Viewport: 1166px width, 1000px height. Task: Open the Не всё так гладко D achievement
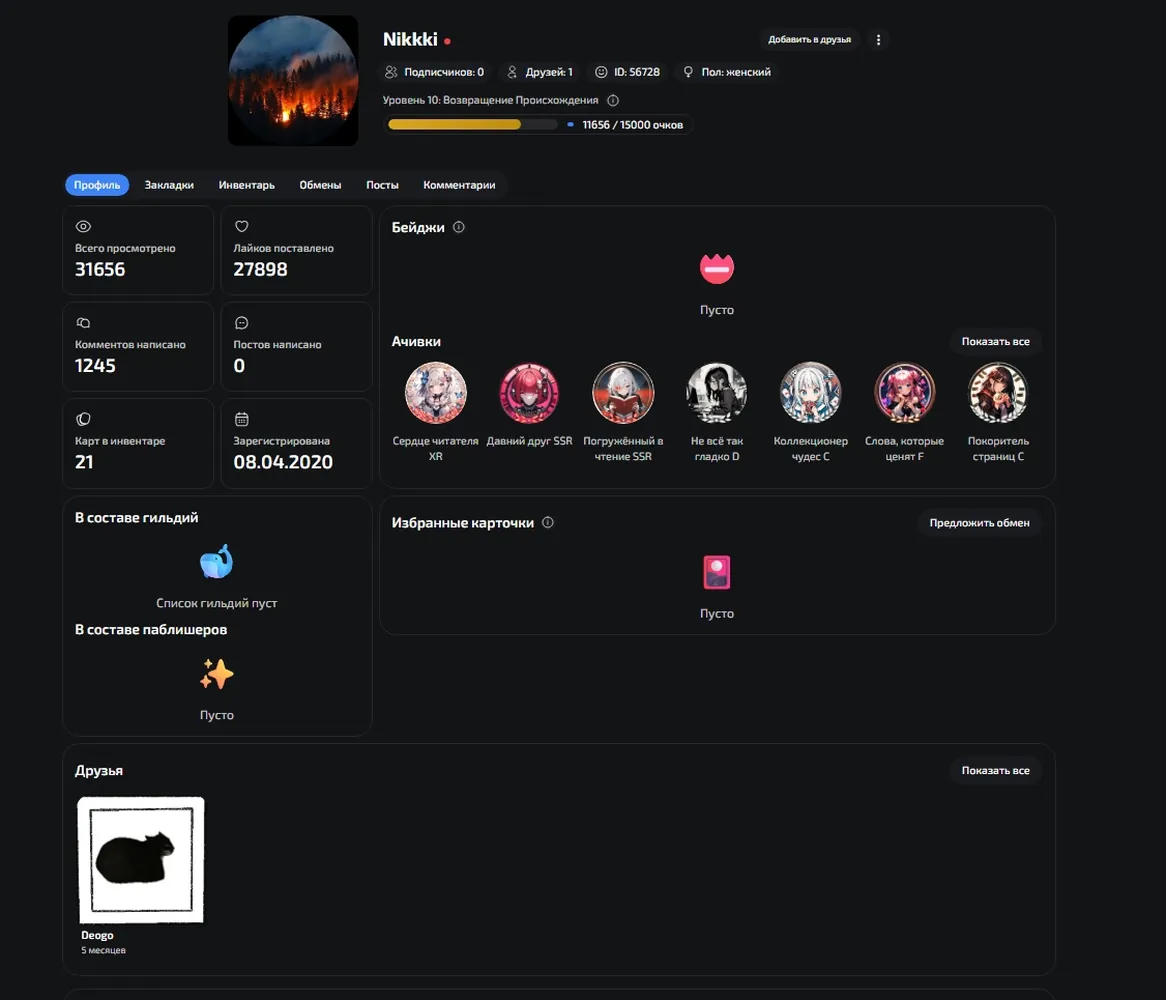click(x=717, y=393)
